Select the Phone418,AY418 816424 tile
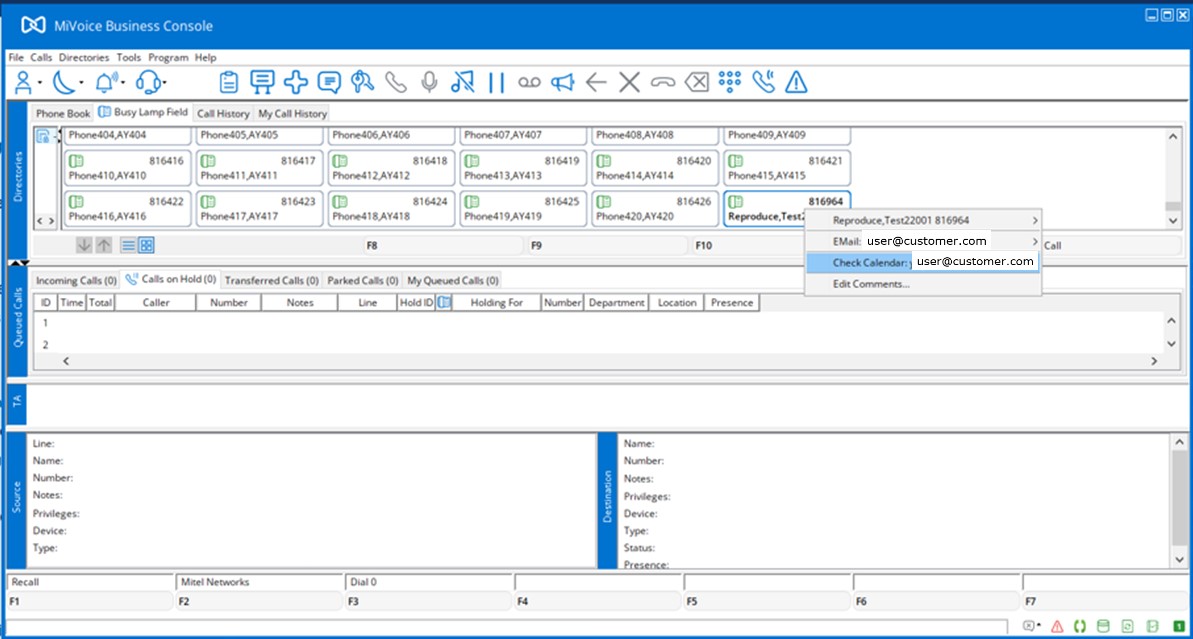The height and width of the screenshot is (639, 1193). [x=391, y=208]
